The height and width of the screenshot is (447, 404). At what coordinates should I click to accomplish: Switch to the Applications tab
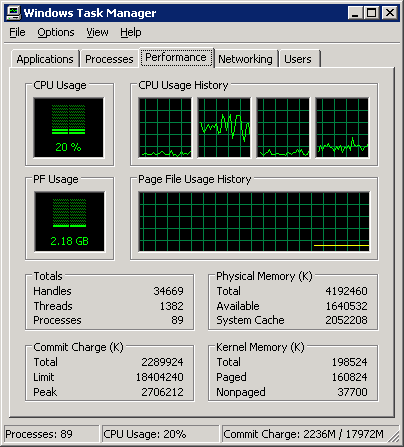[45, 59]
